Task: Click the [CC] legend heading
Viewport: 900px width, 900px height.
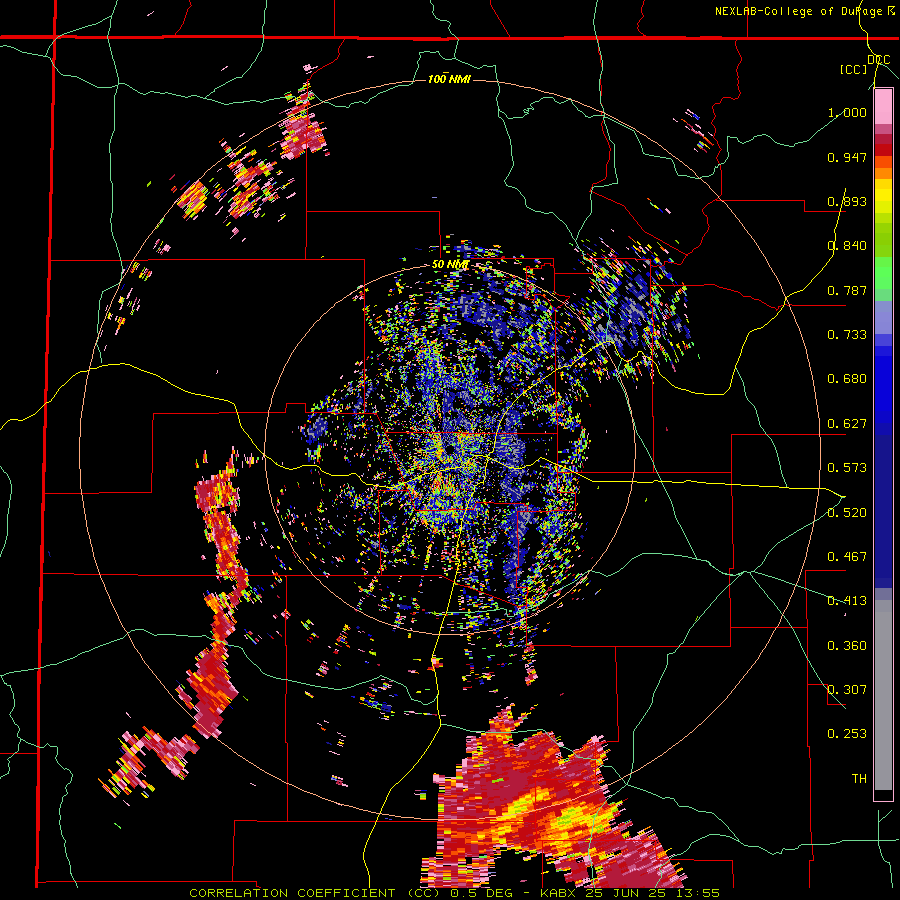Action: coord(854,69)
